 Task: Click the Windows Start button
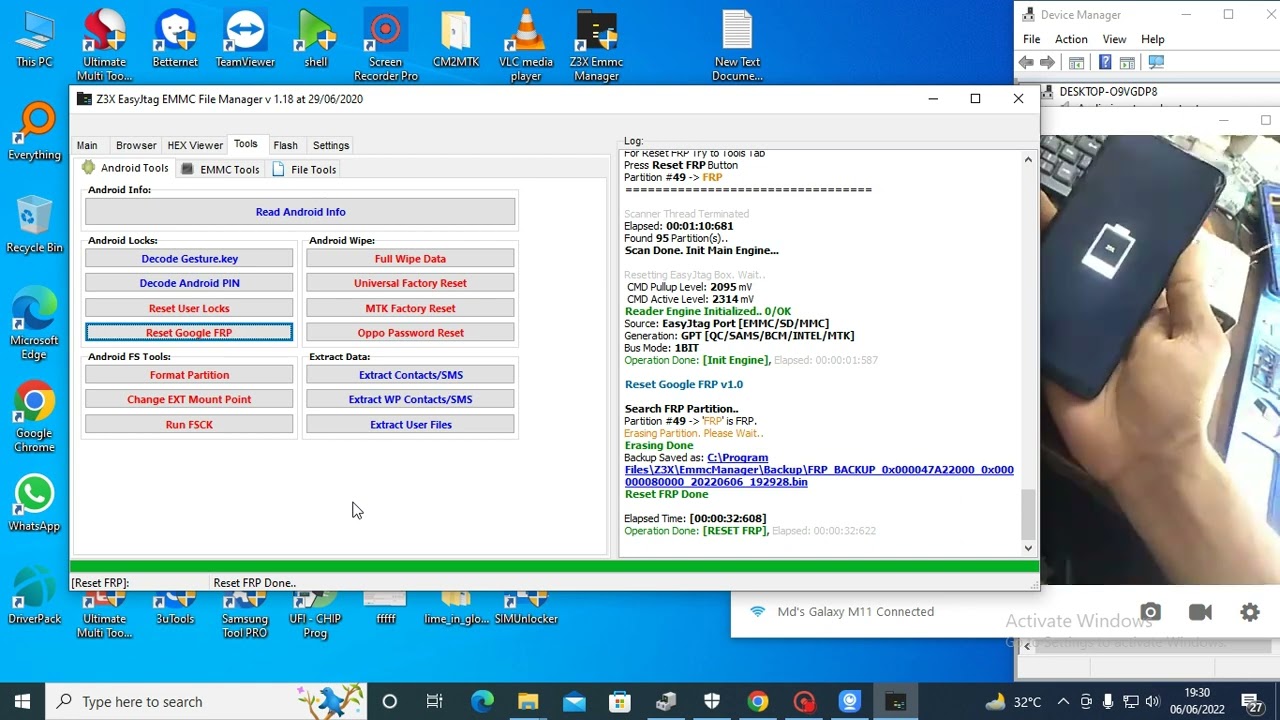22,702
